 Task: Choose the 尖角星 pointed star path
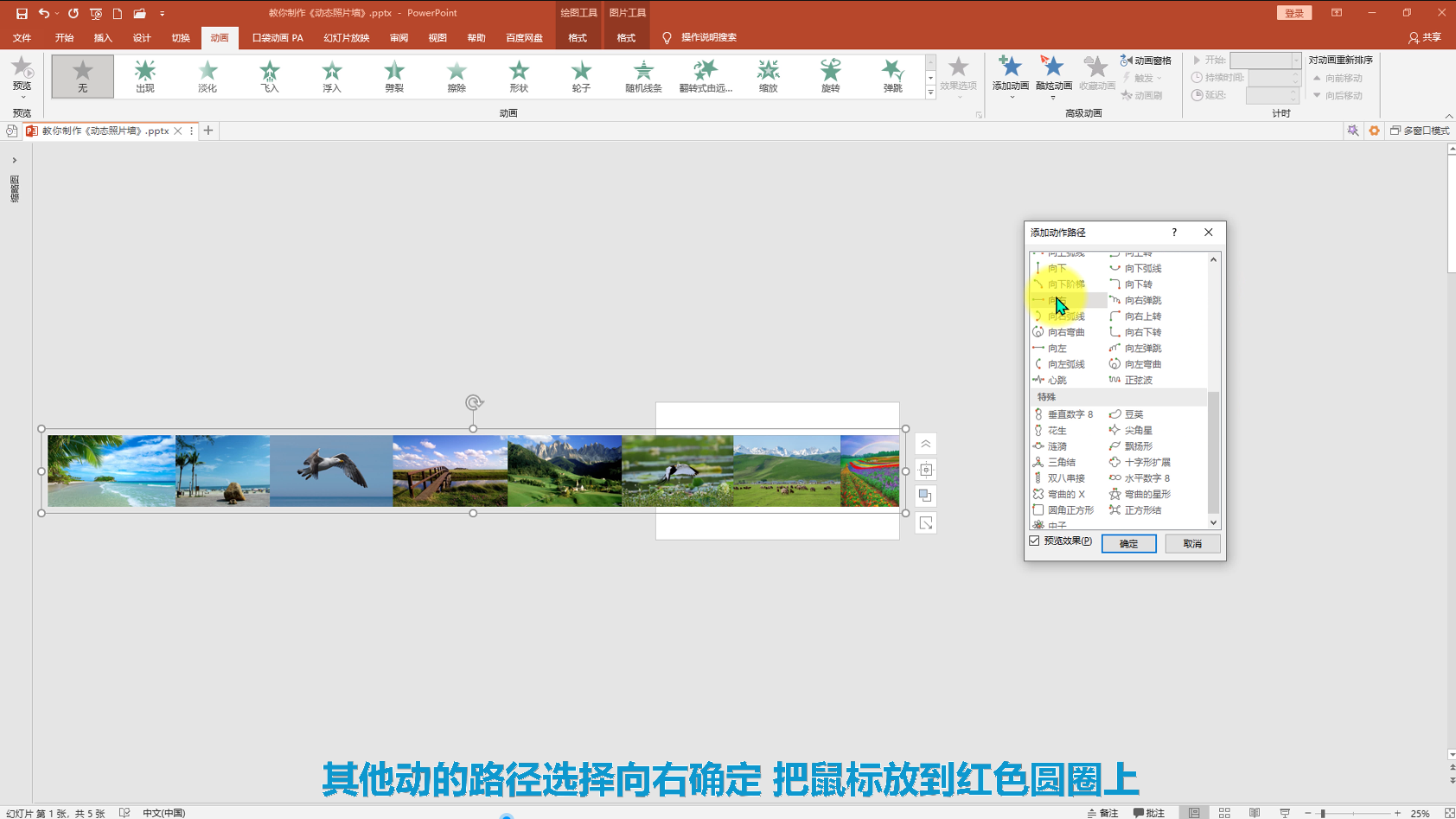click(x=1138, y=431)
